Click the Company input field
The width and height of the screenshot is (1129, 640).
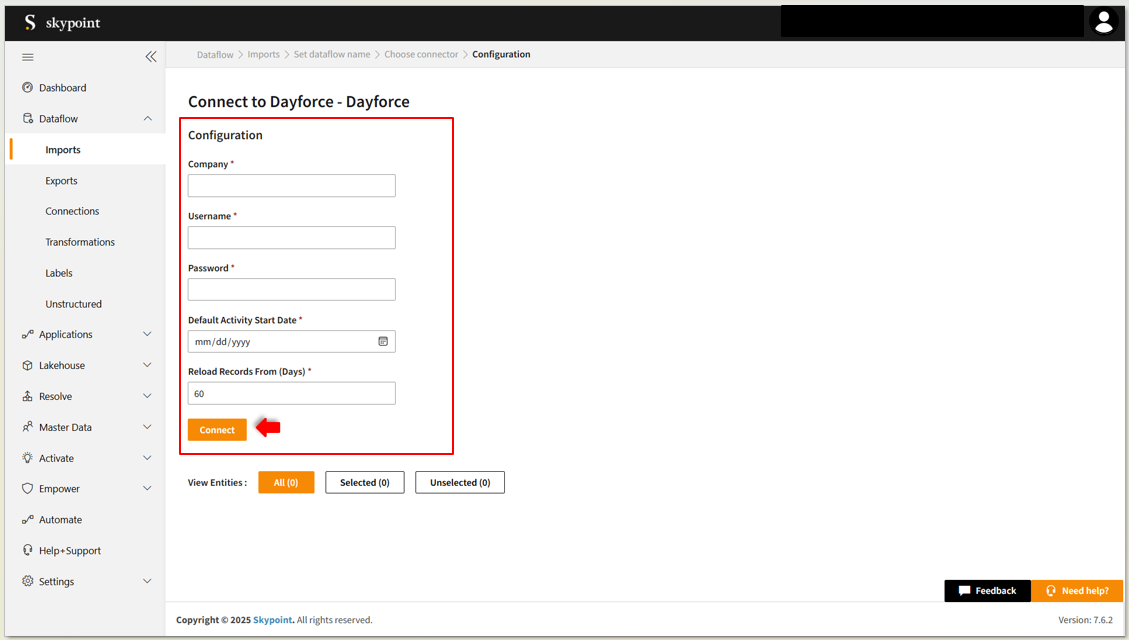pyautogui.click(x=291, y=186)
